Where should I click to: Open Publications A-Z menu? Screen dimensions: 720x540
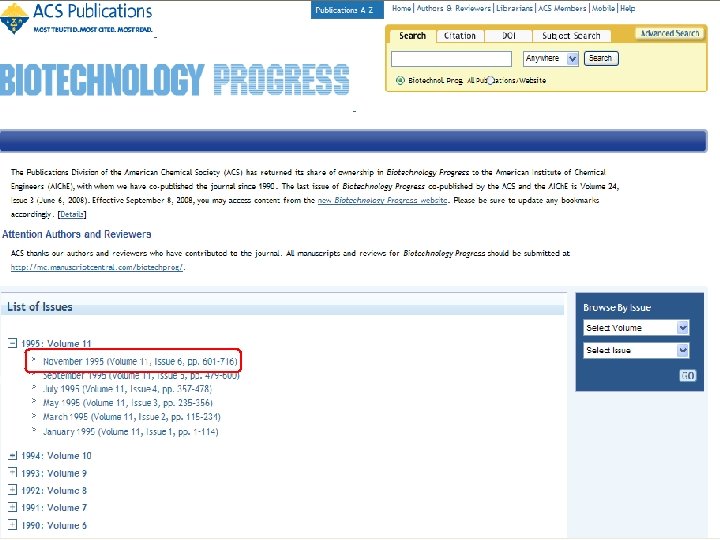coord(347,10)
